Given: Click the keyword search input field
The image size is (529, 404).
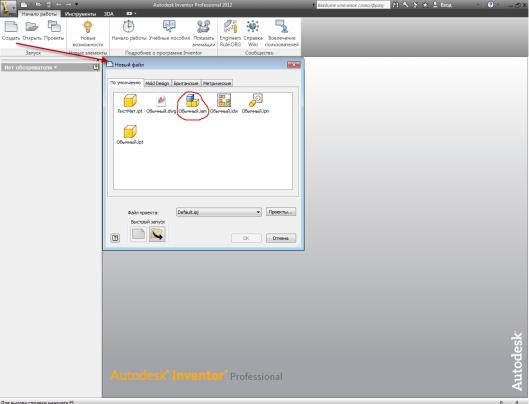Looking at the screenshot, I should coord(353,5).
